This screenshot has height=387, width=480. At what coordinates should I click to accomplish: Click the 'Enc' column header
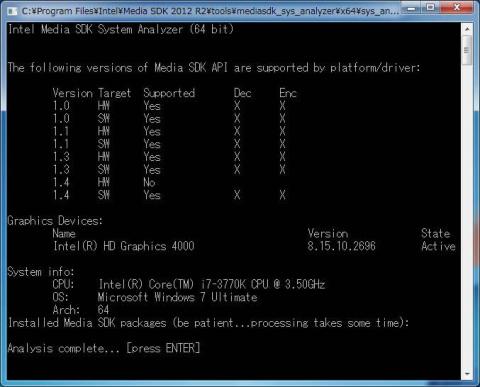[288, 93]
